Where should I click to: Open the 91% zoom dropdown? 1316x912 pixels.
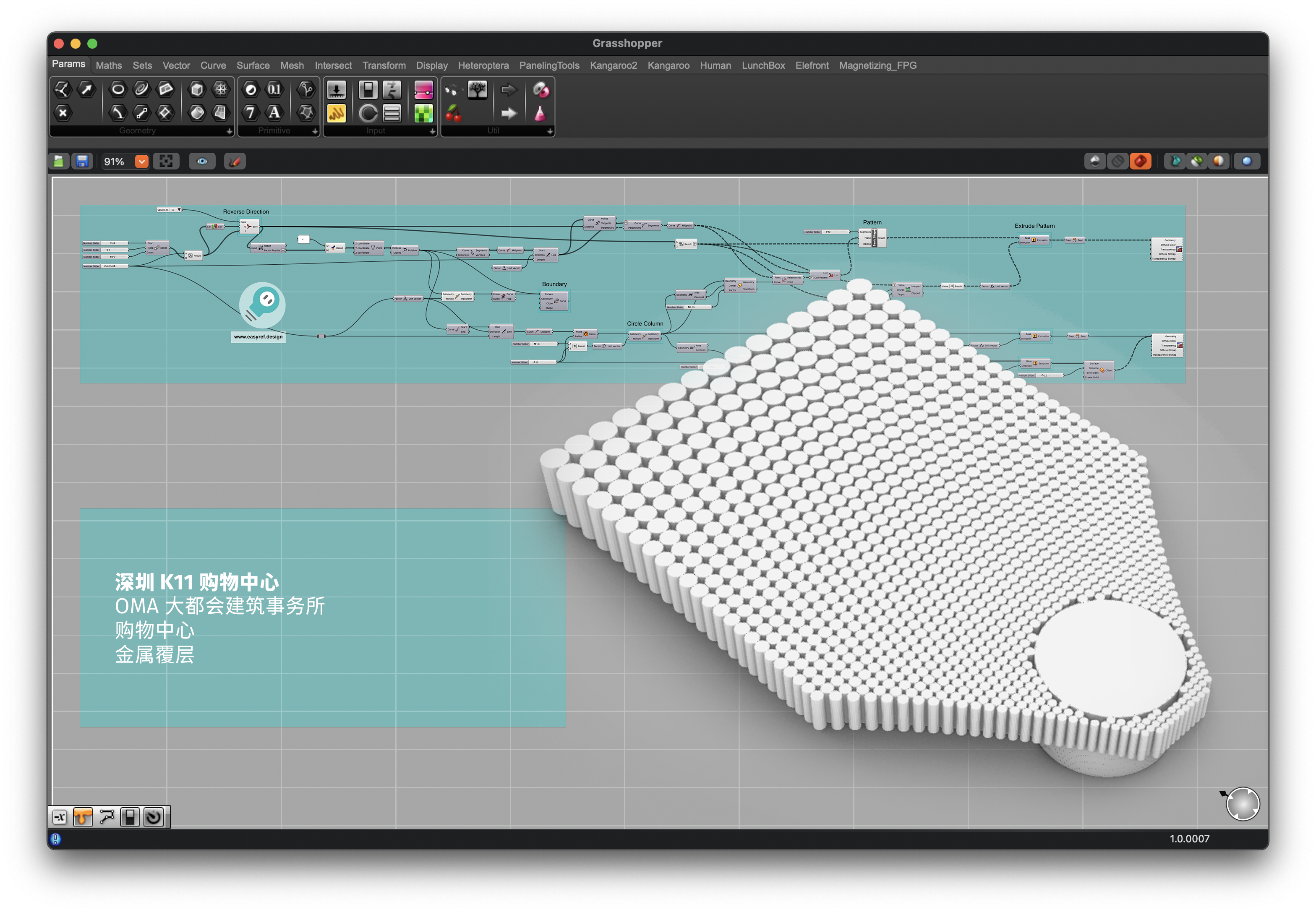point(142,162)
